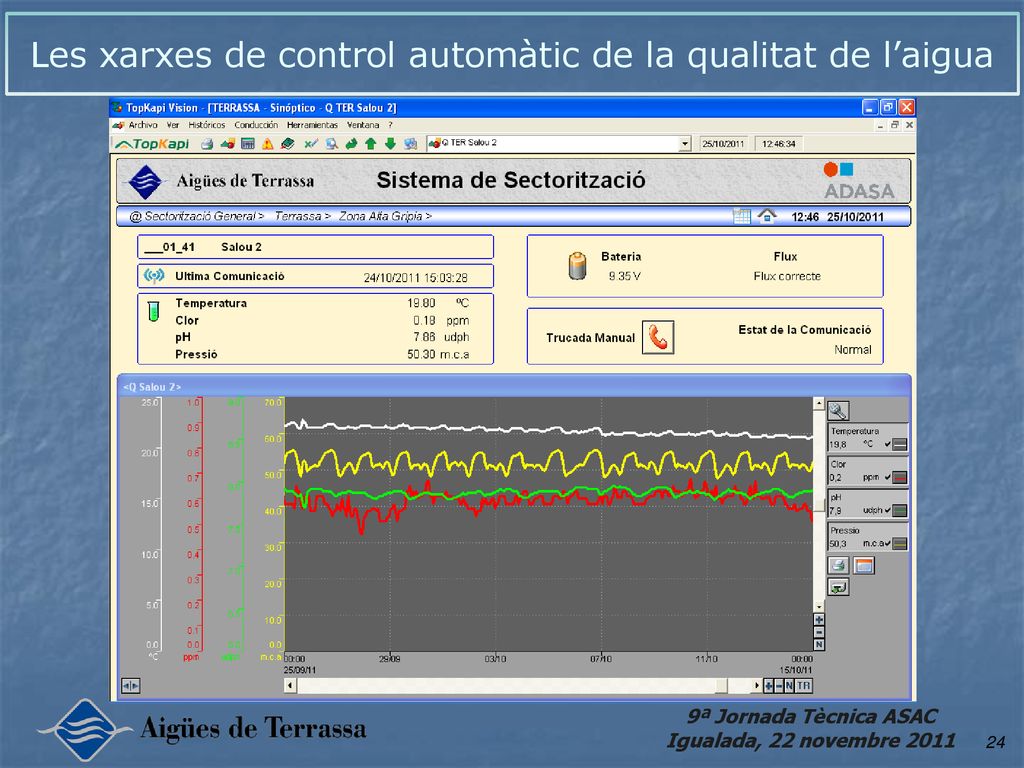Click the Temperatura white line color swatch

[x=899, y=445]
